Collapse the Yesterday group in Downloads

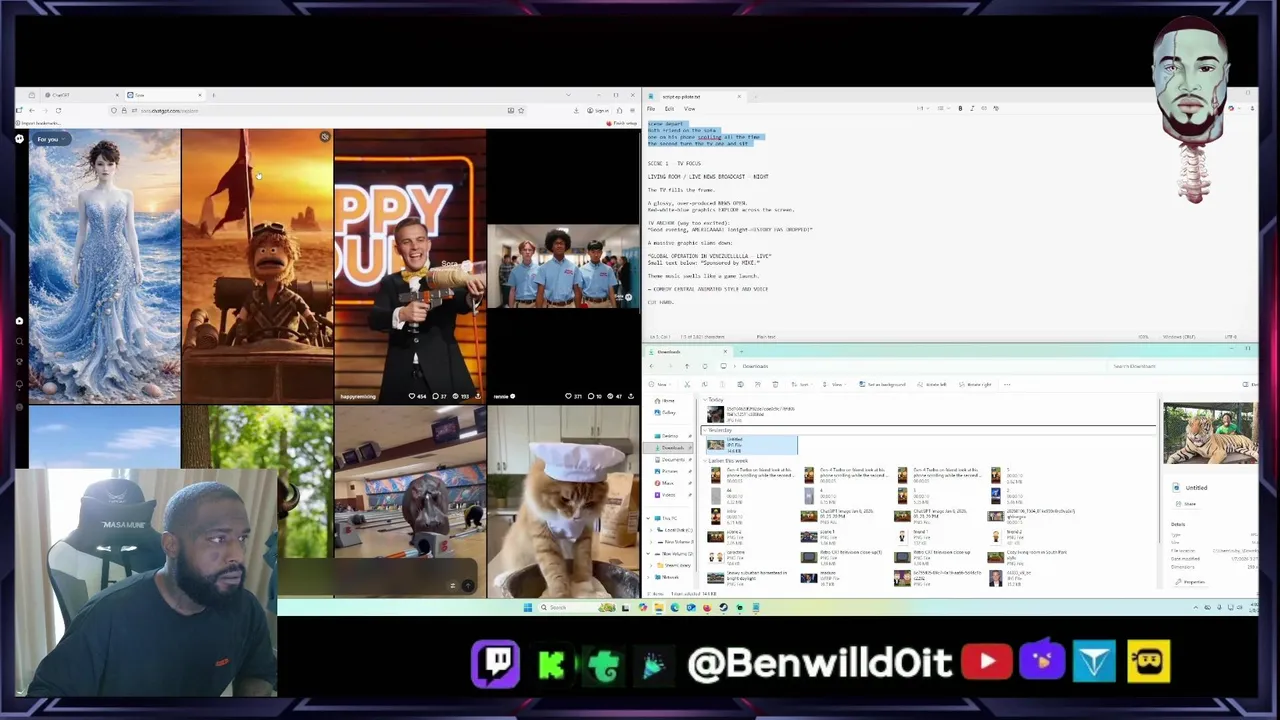tap(706, 430)
